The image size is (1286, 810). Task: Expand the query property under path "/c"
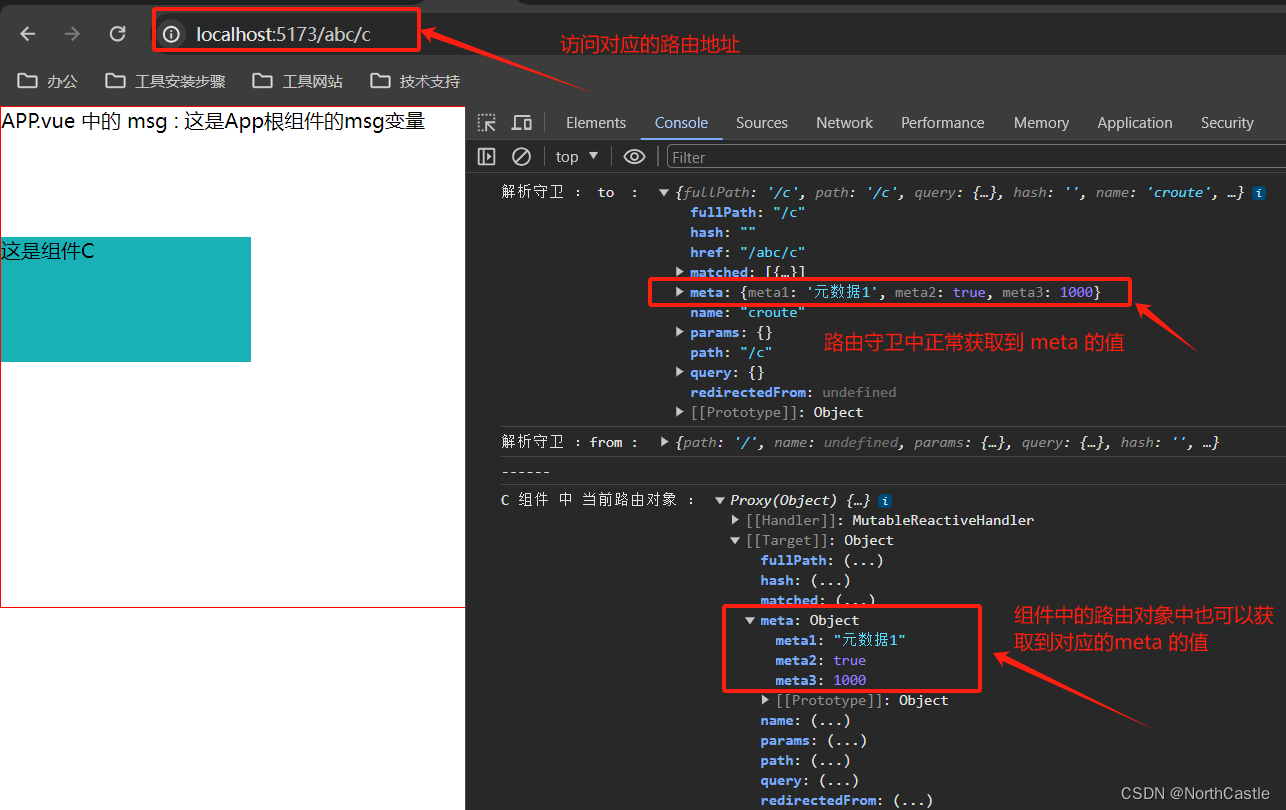681,372
